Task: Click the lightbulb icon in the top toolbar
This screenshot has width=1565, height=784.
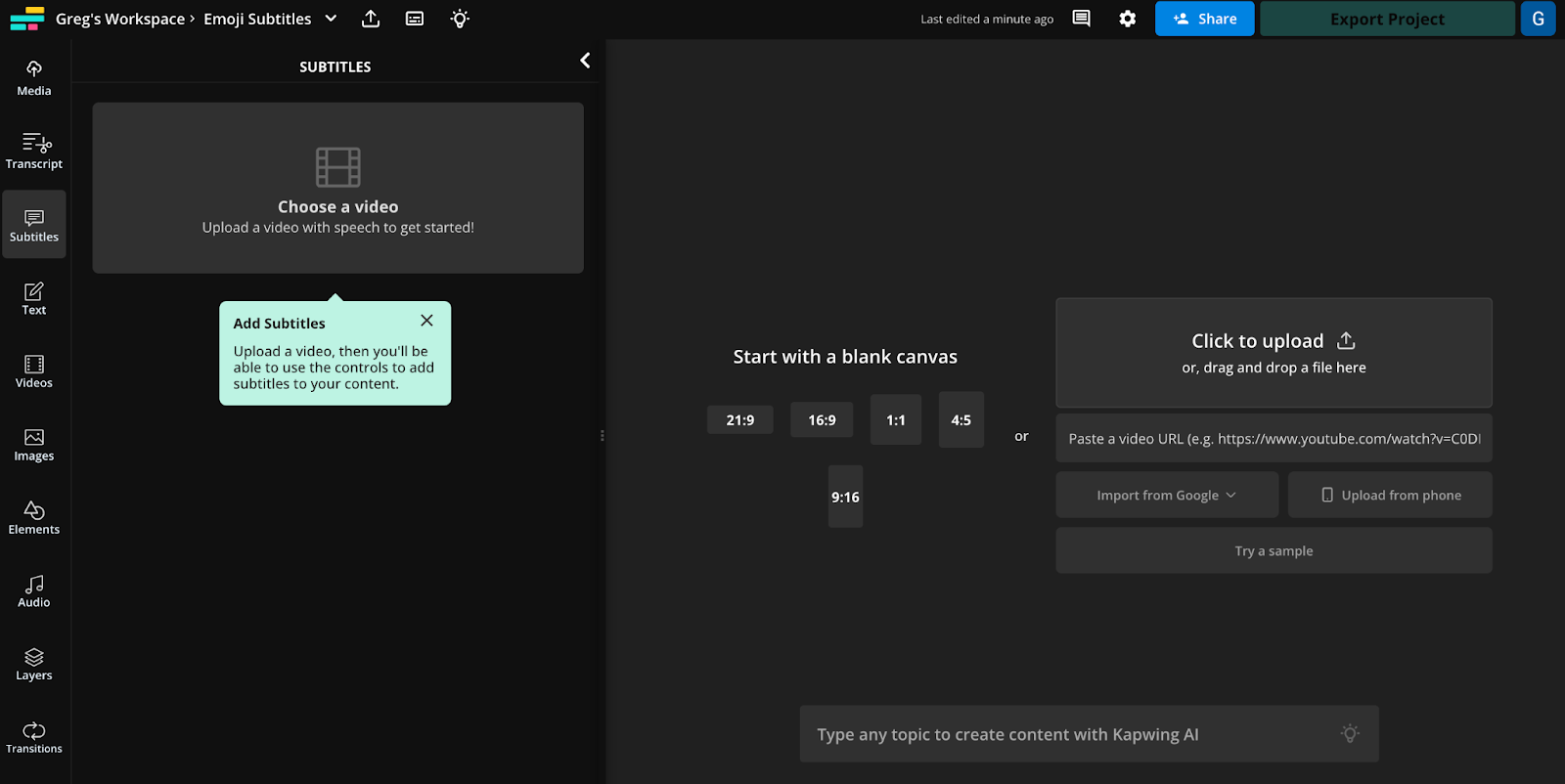Action: [460, 19]
